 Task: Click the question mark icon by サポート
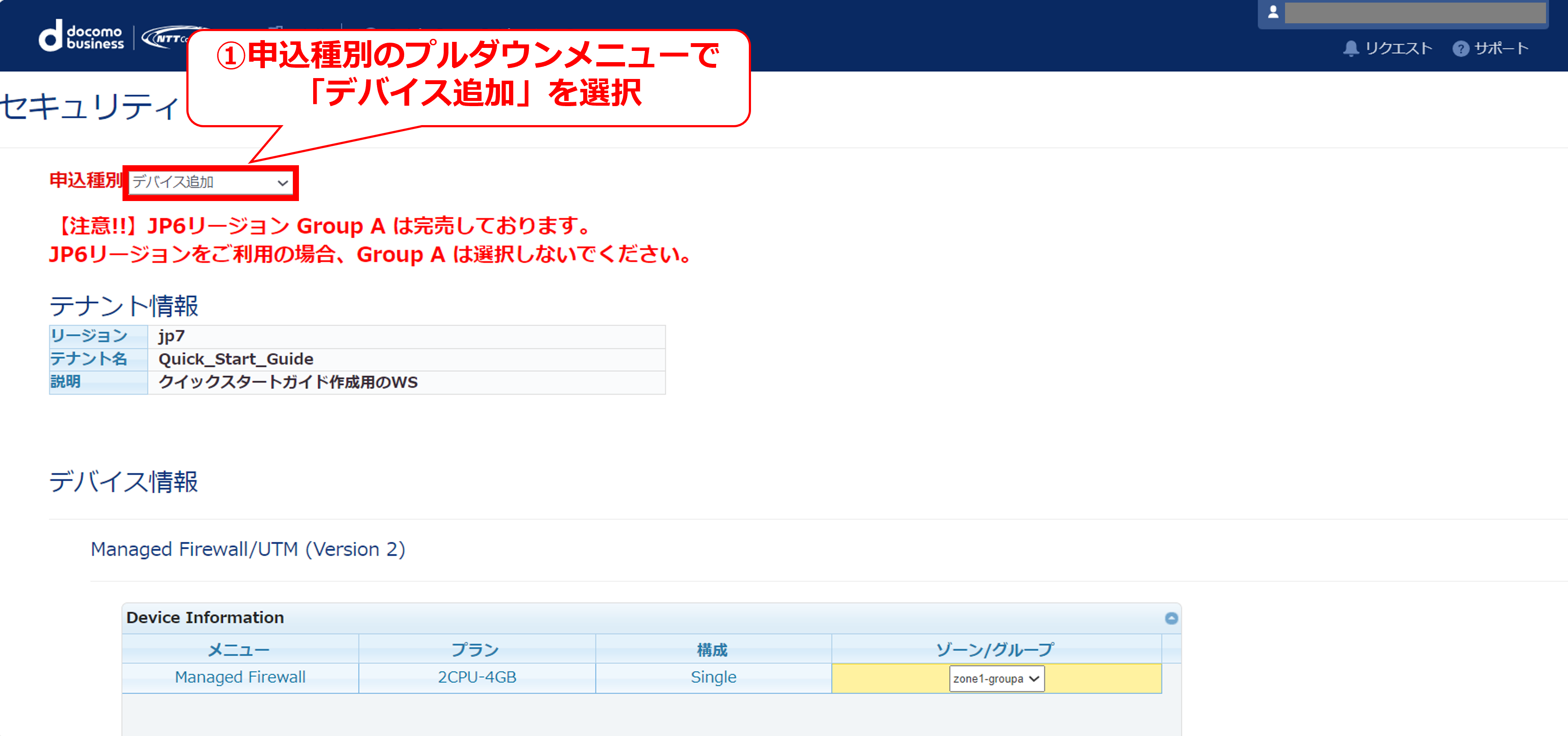1460,49
